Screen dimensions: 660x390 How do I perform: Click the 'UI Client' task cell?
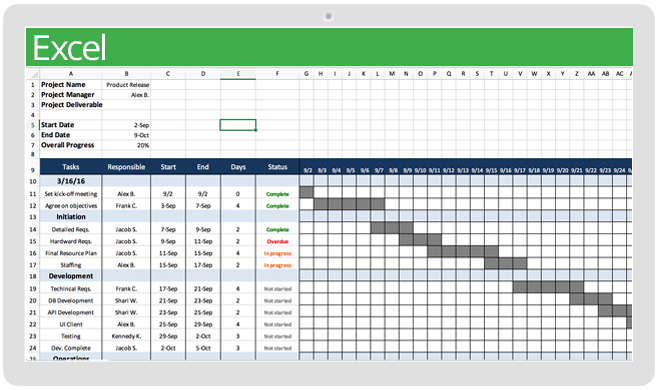coord(71,324)
